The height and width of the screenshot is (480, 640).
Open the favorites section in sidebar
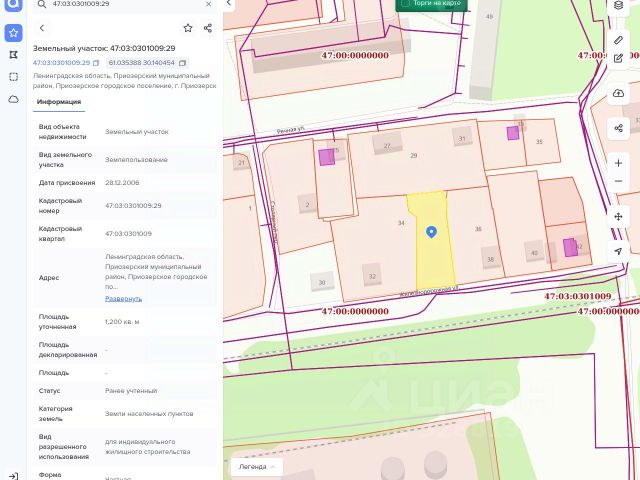tap(13, 33)
